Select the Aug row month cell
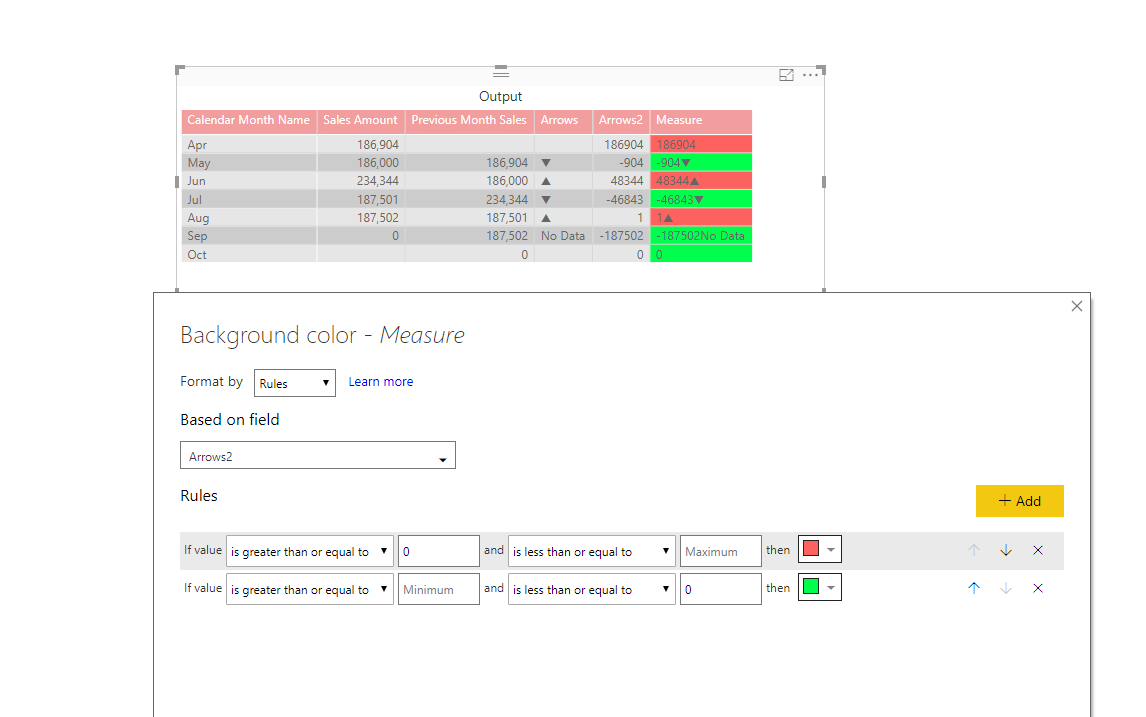The height and width of the screenshot is (717, 1146). tap(248, 218)
